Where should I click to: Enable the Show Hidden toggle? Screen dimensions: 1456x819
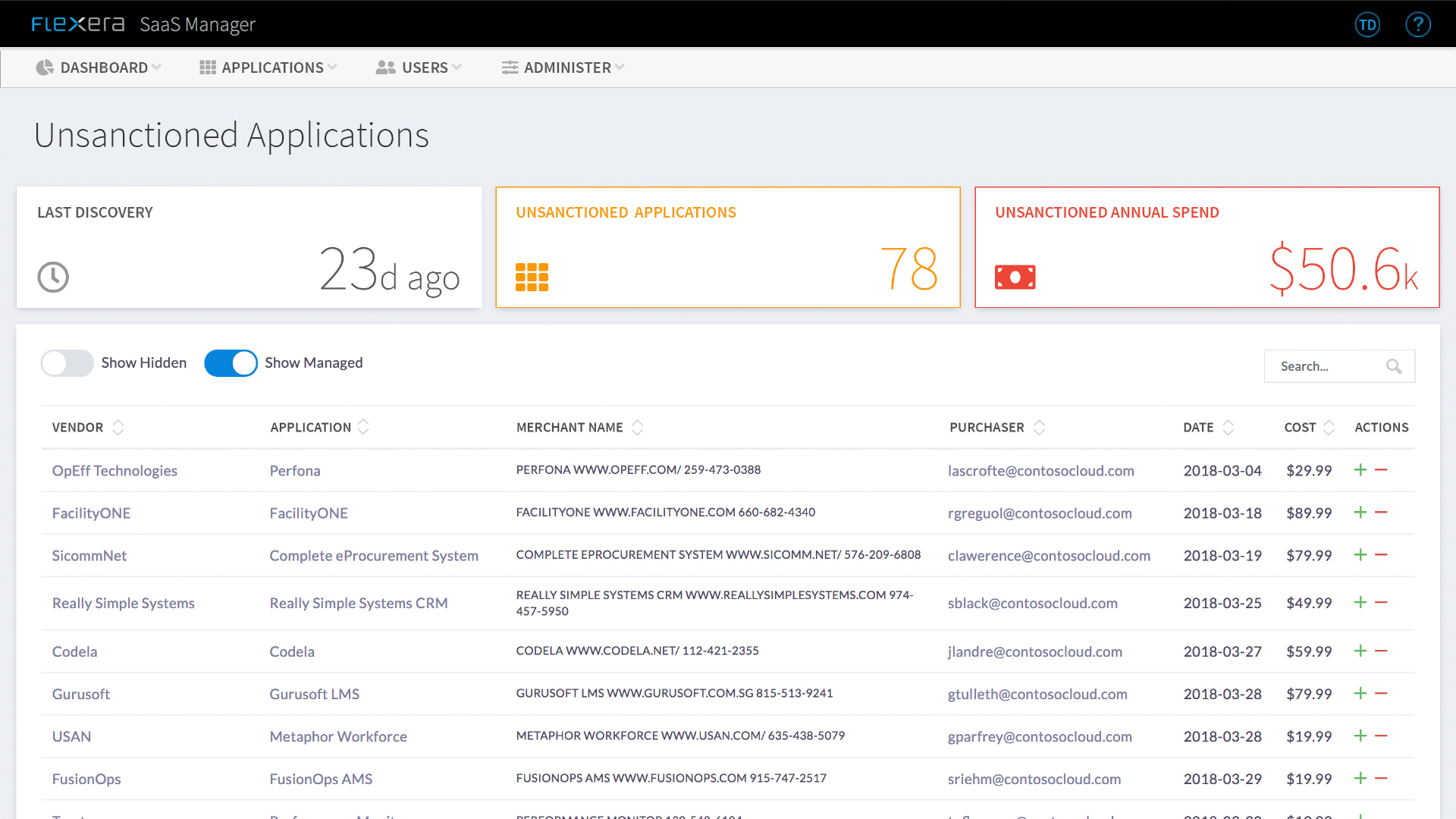point(67,363)
